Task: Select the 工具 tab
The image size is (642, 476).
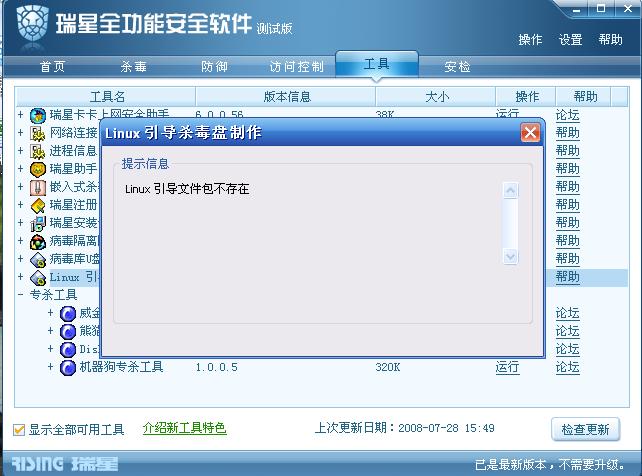Action: coord(377,64)
